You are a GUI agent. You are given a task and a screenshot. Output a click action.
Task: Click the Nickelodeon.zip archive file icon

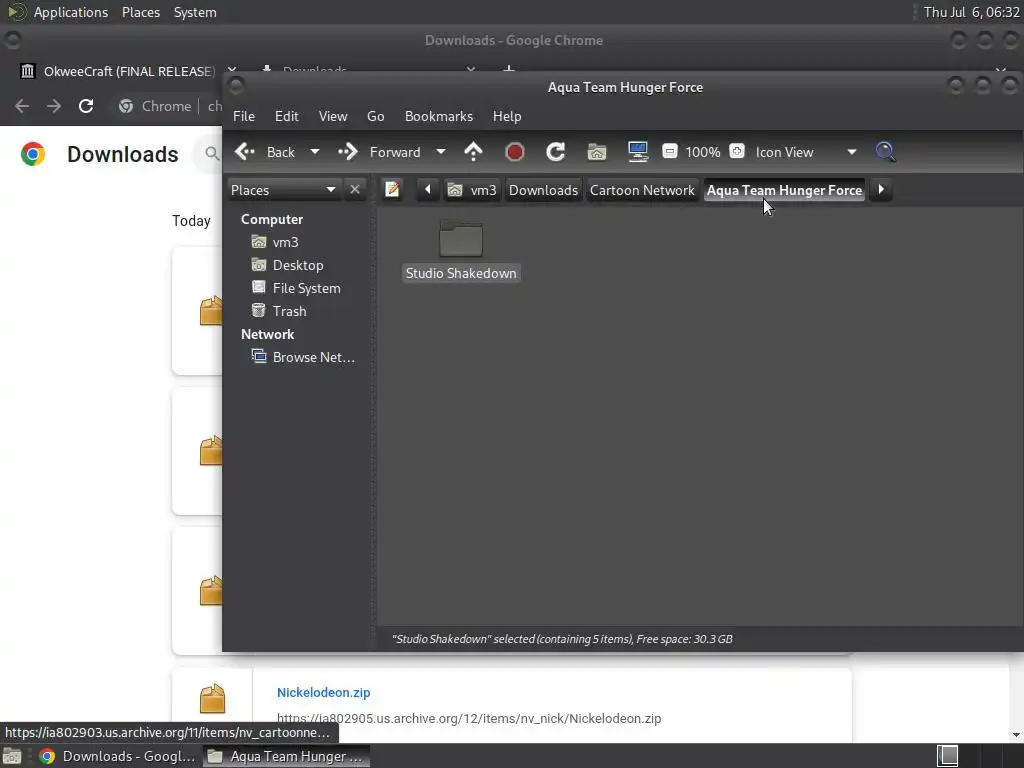pos(212,698)
